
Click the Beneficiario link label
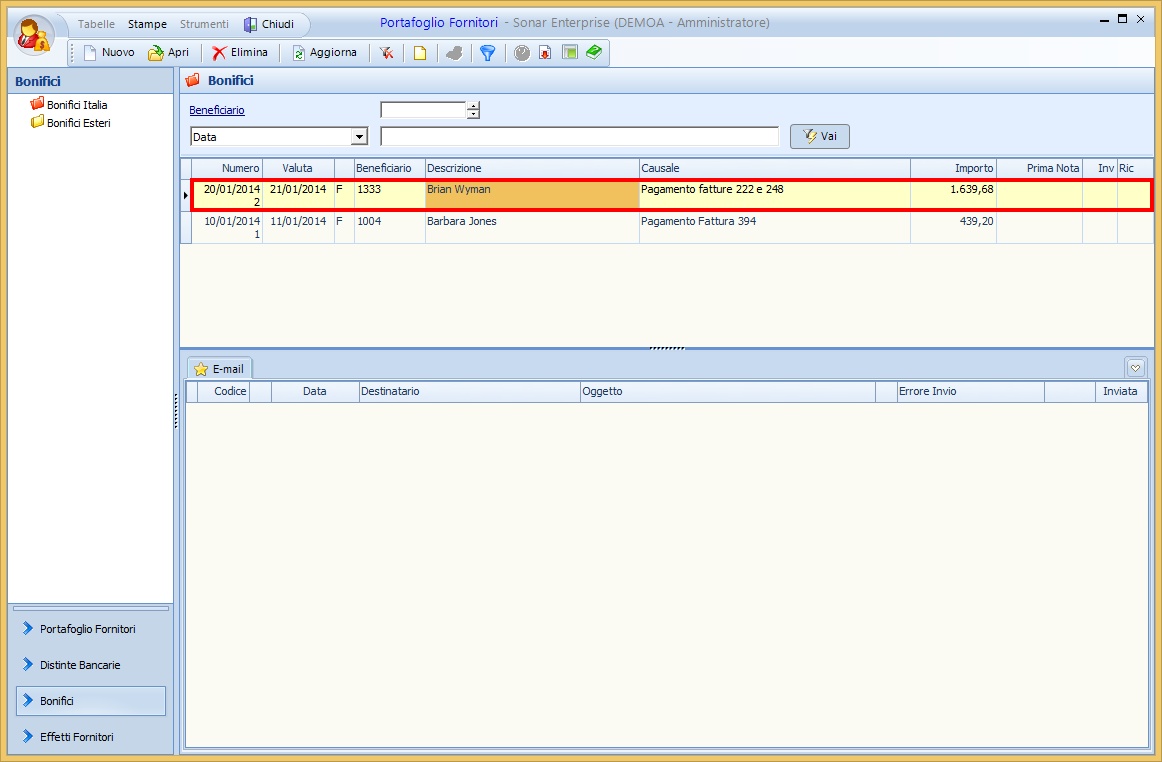pyautogui.click(x=217, y=111)
